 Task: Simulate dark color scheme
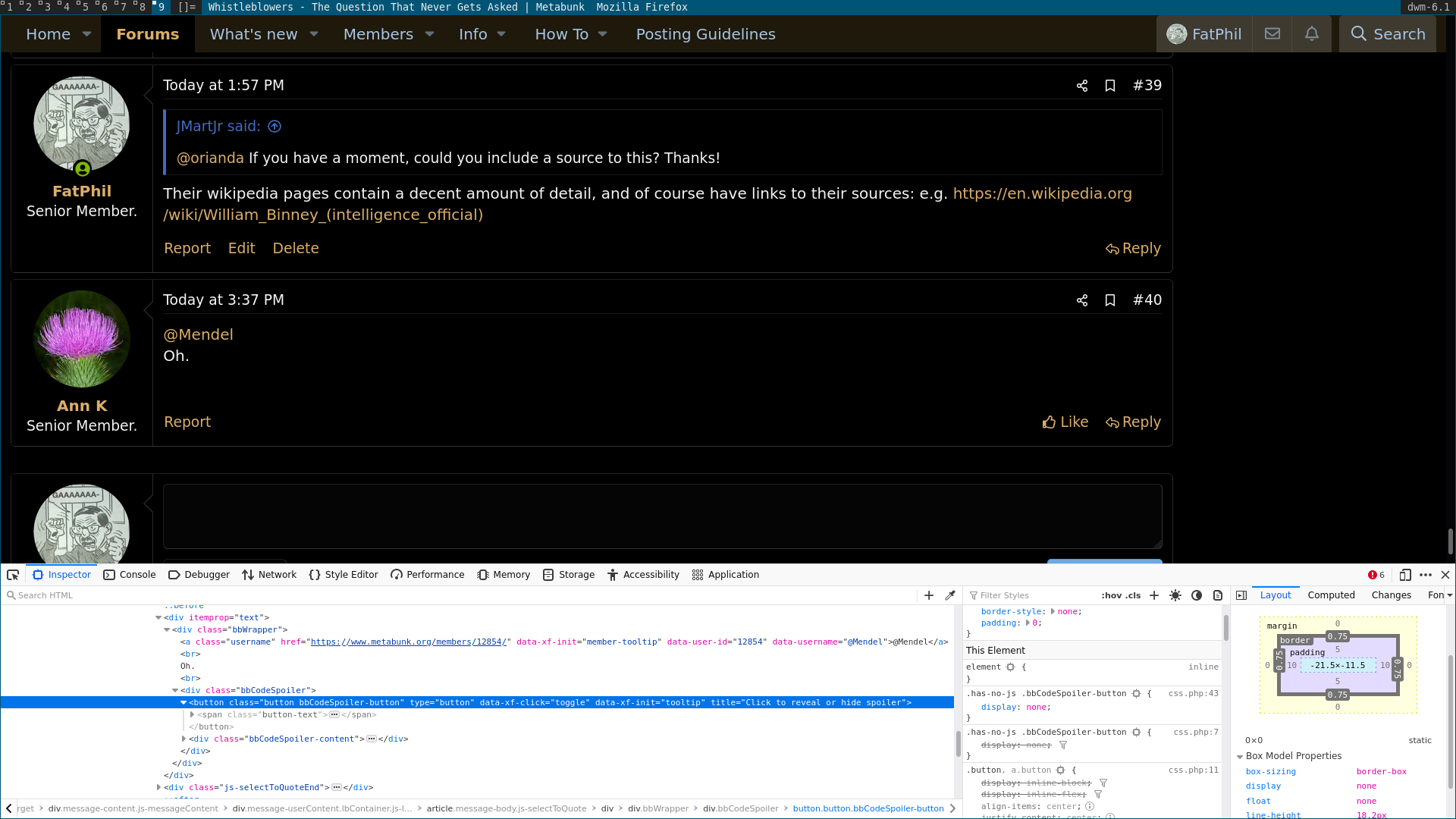point(1197,595)
